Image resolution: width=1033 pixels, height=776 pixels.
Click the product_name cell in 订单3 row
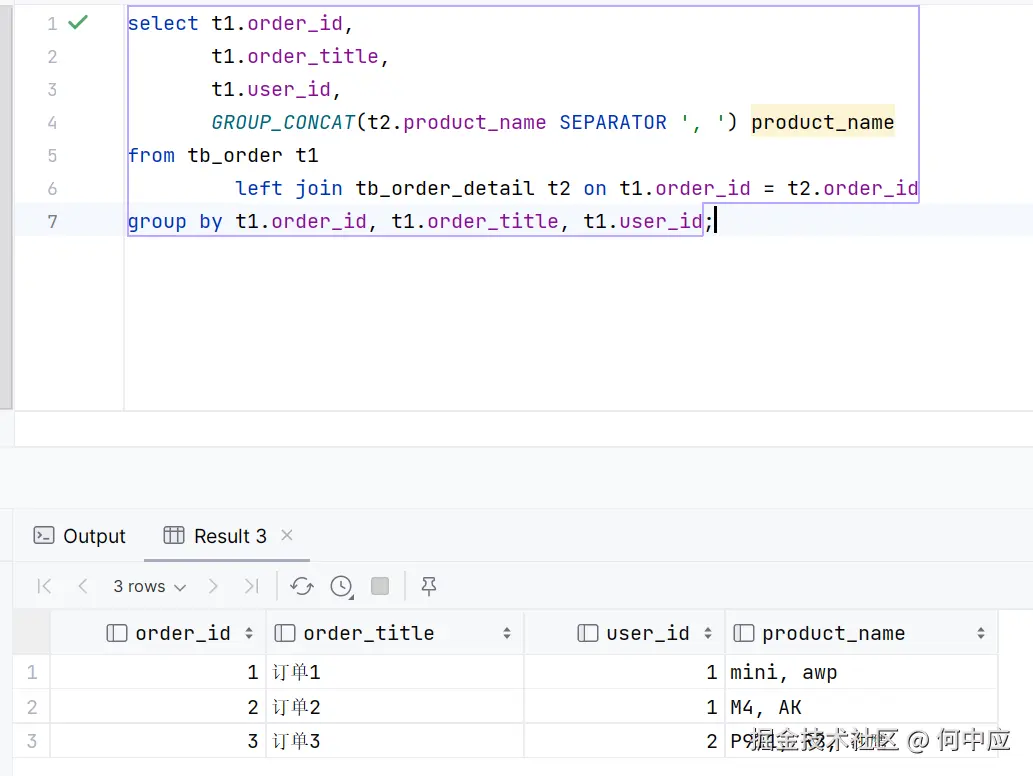[861, 741]
